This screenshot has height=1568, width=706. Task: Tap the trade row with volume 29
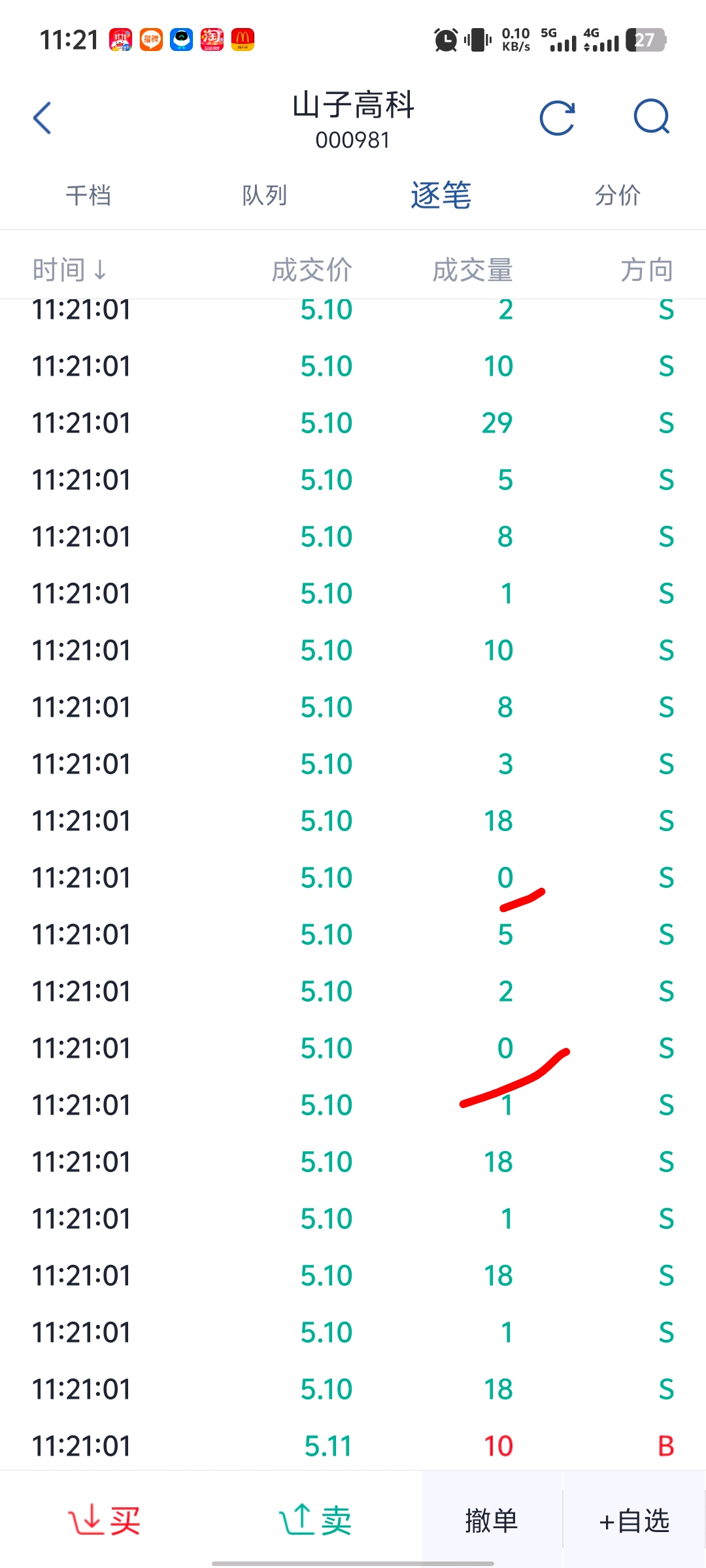click(353, 423)
